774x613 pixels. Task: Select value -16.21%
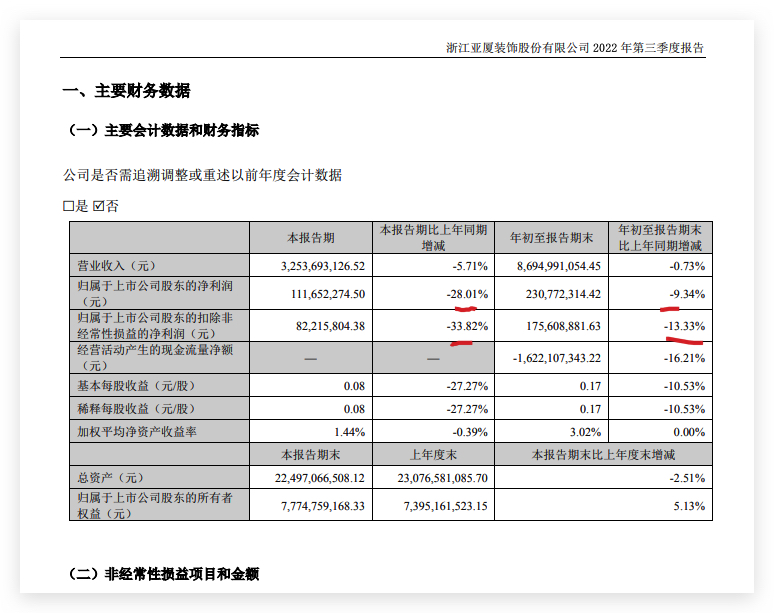(x=684, y=358)
